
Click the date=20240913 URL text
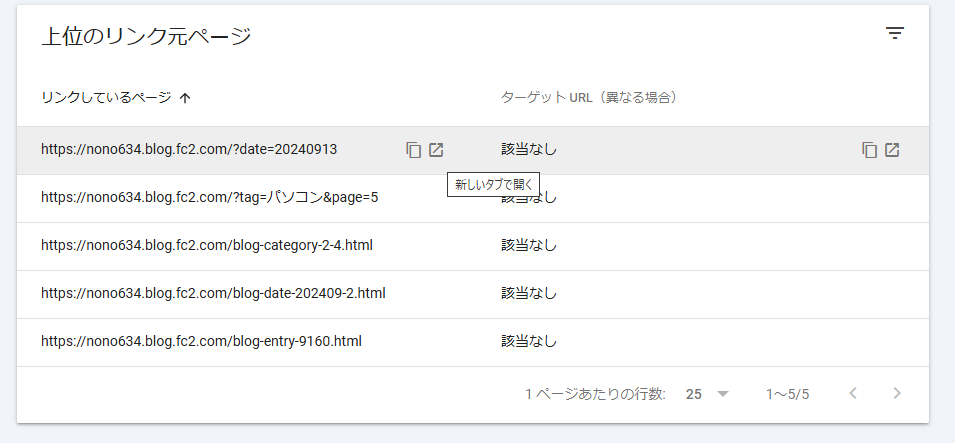(x=189, y=149)
